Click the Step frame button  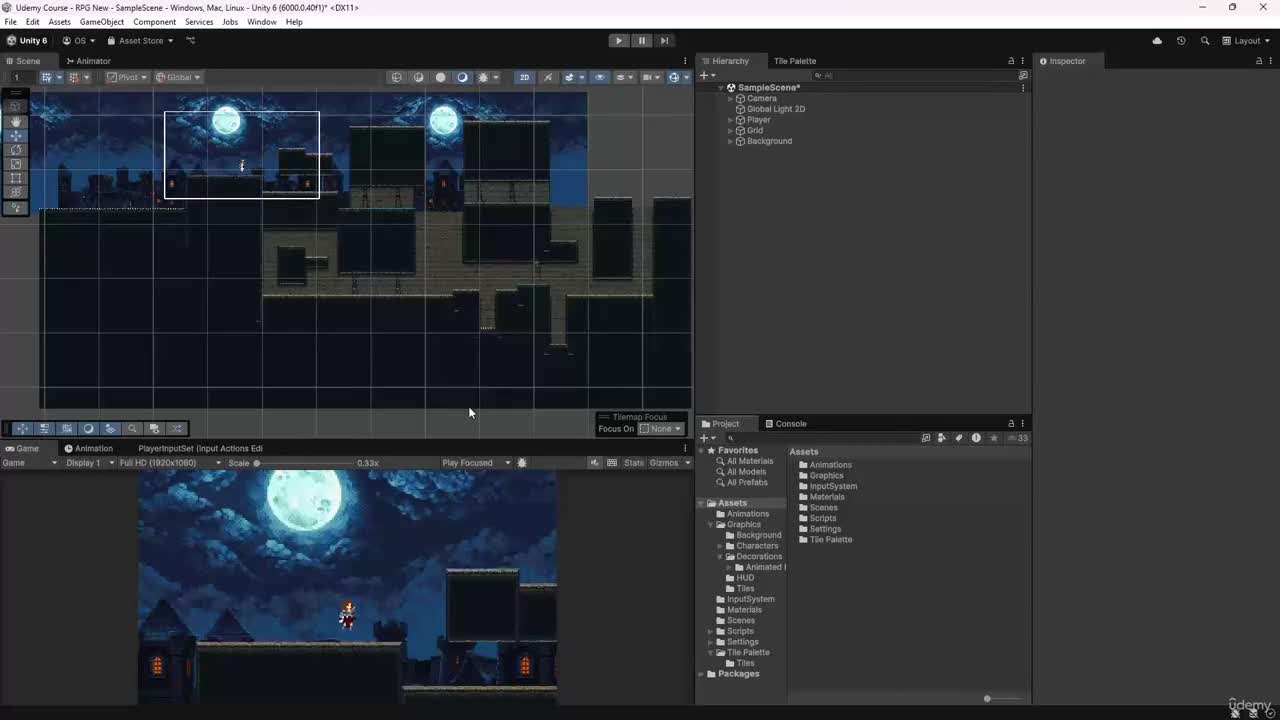(664, 41)
